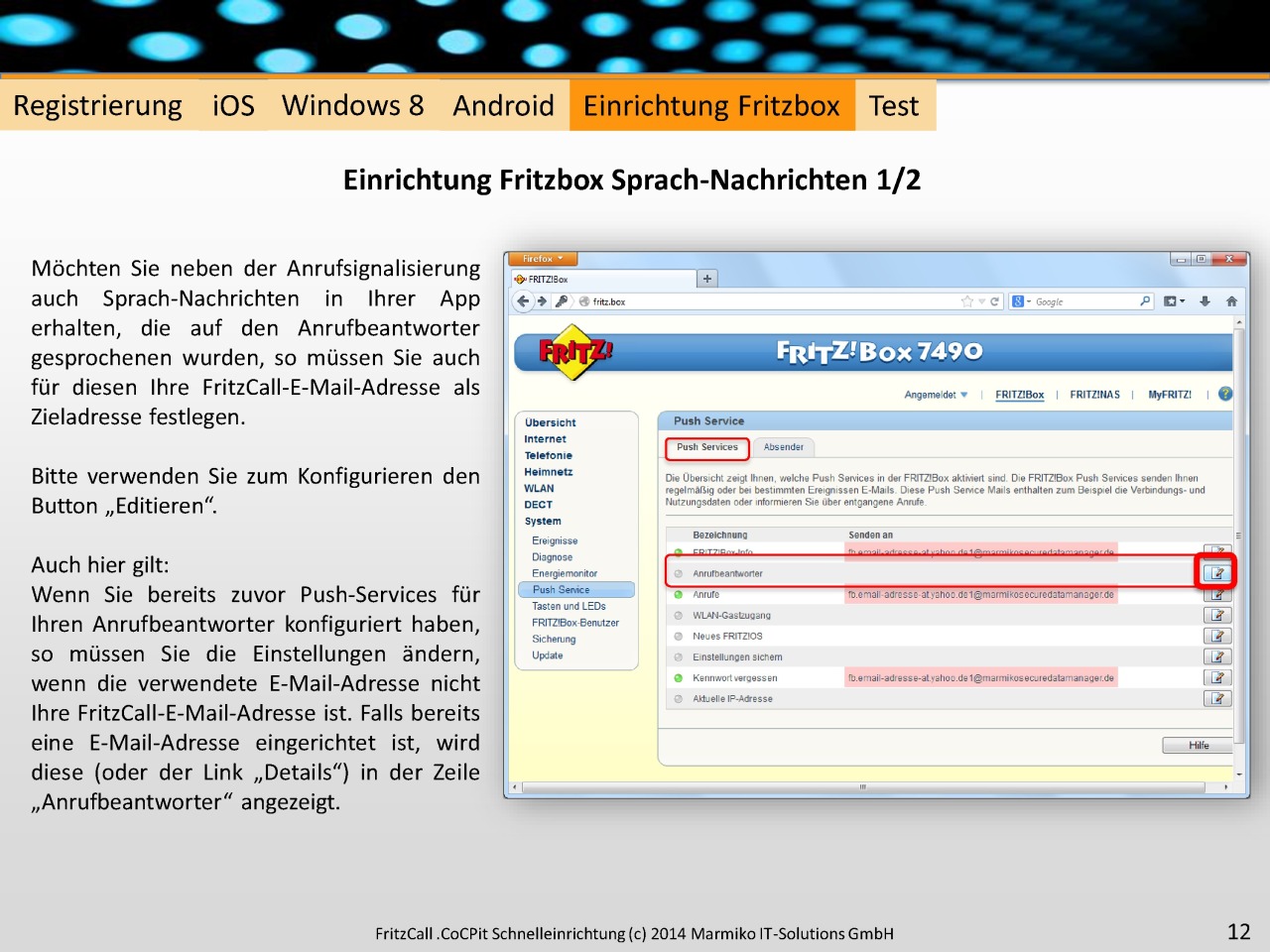
Task: Click the horizontal scrollbar at browser bottom
Action: pyautogui.click(x=863, y=787)
